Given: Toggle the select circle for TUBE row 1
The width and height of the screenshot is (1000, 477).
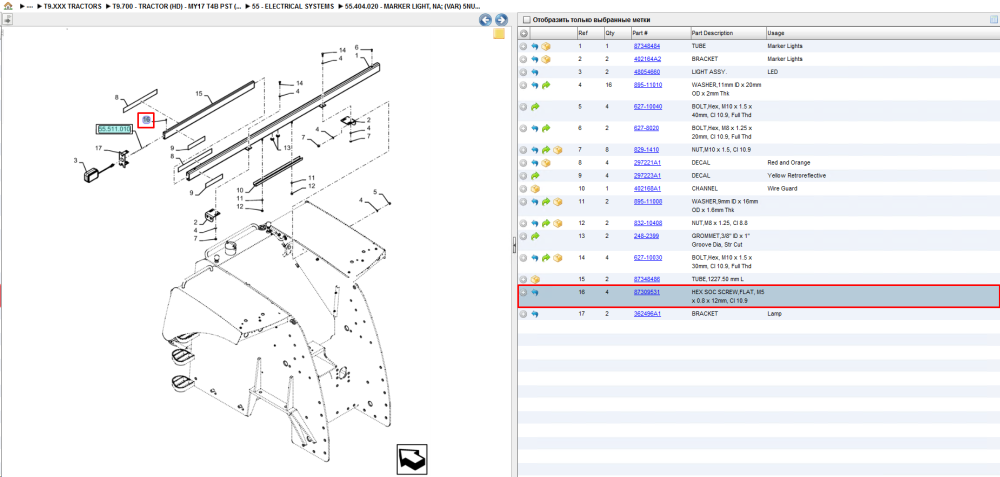Looking at the screenshot, I should point(524,47).
